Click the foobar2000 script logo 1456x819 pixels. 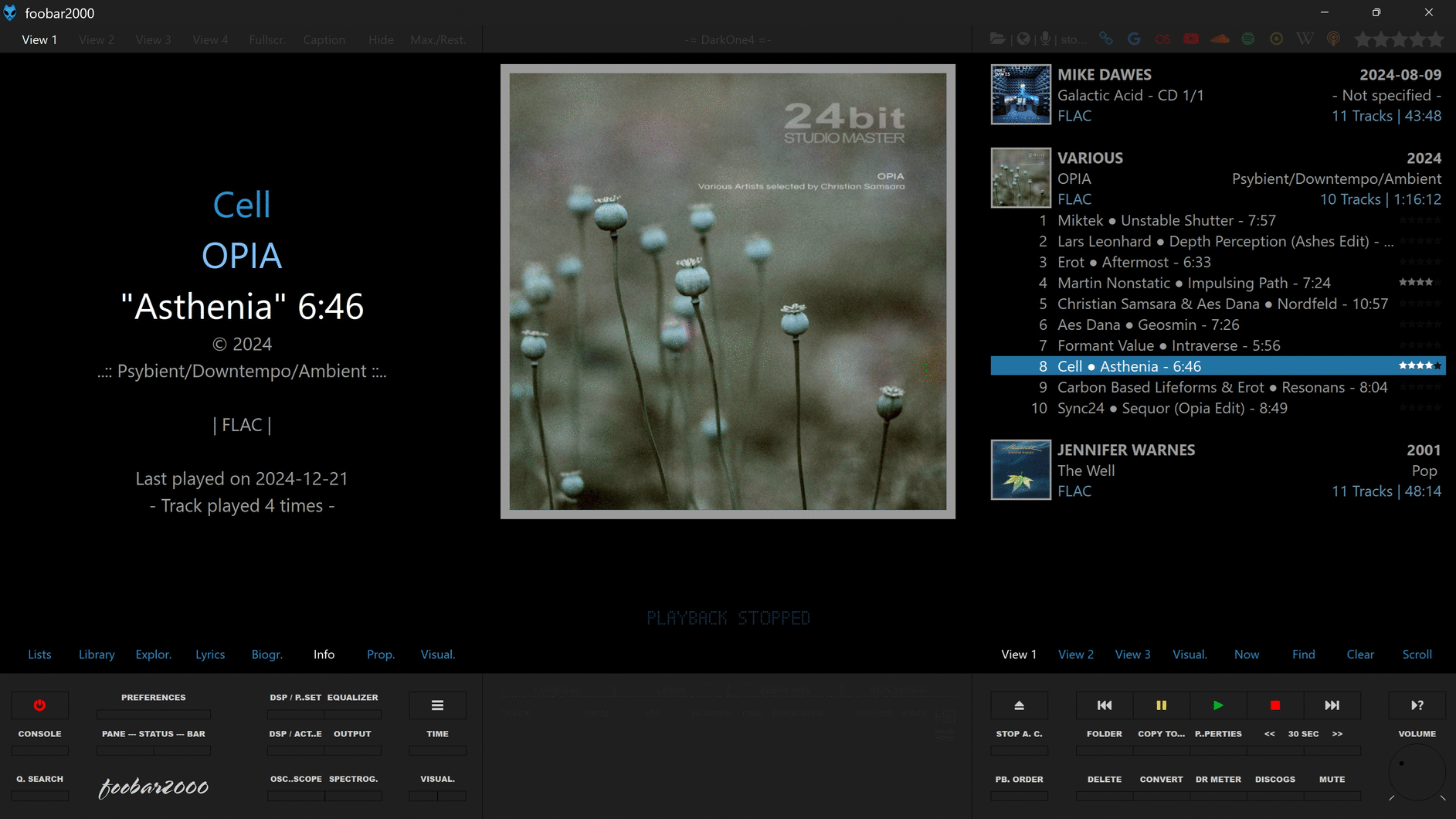154,787
